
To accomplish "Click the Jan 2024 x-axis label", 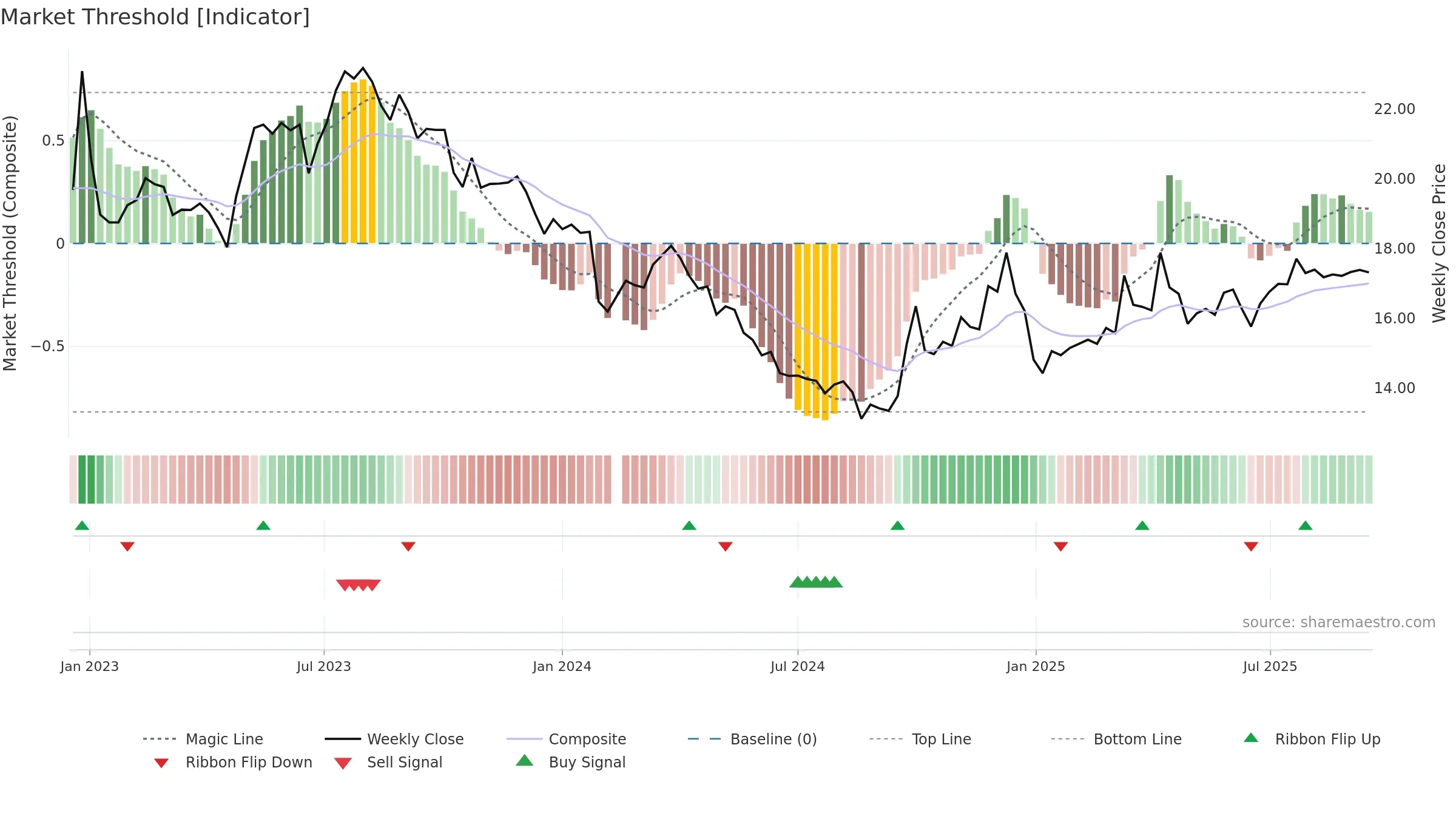I will [x=562, y=667].
